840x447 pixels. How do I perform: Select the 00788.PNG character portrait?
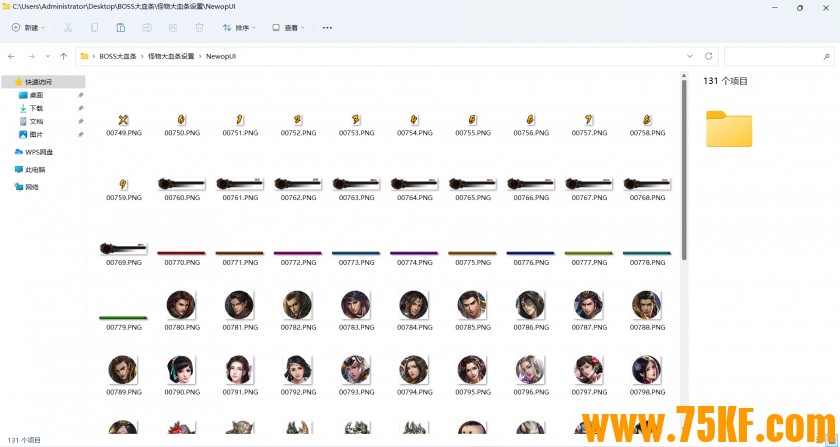(x=647, y=305)
